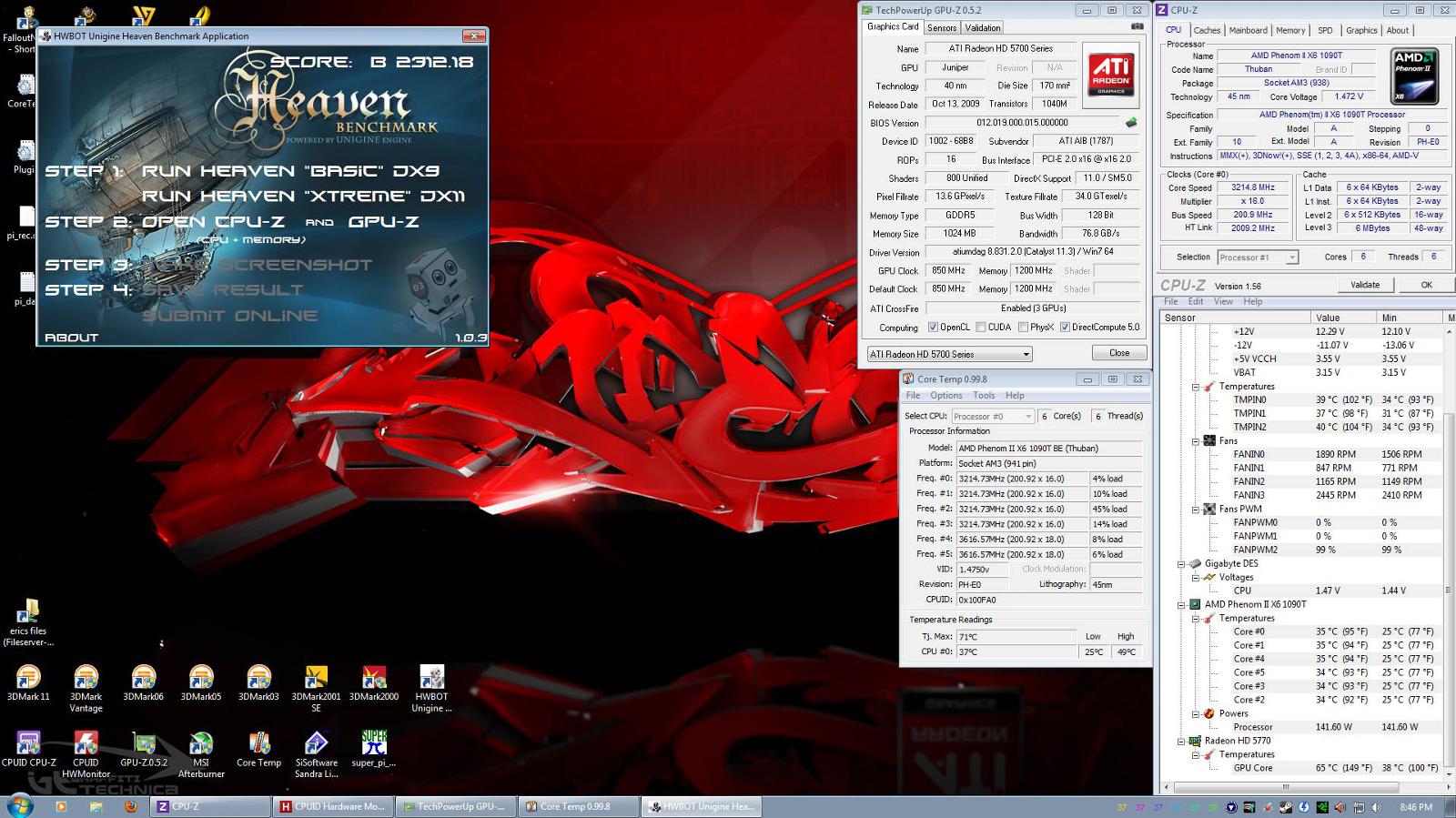
Task: Click SUBMIT ONLINE in the Heaven Benchmark window
Action: pos(229,316)
